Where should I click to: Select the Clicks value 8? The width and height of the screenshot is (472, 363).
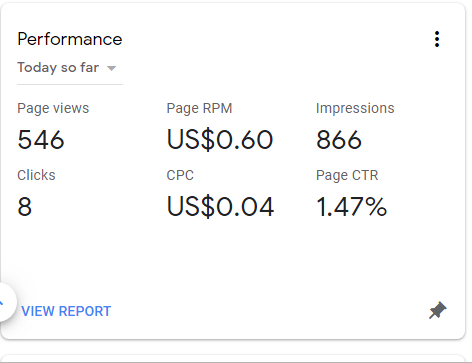coord(25,206)
